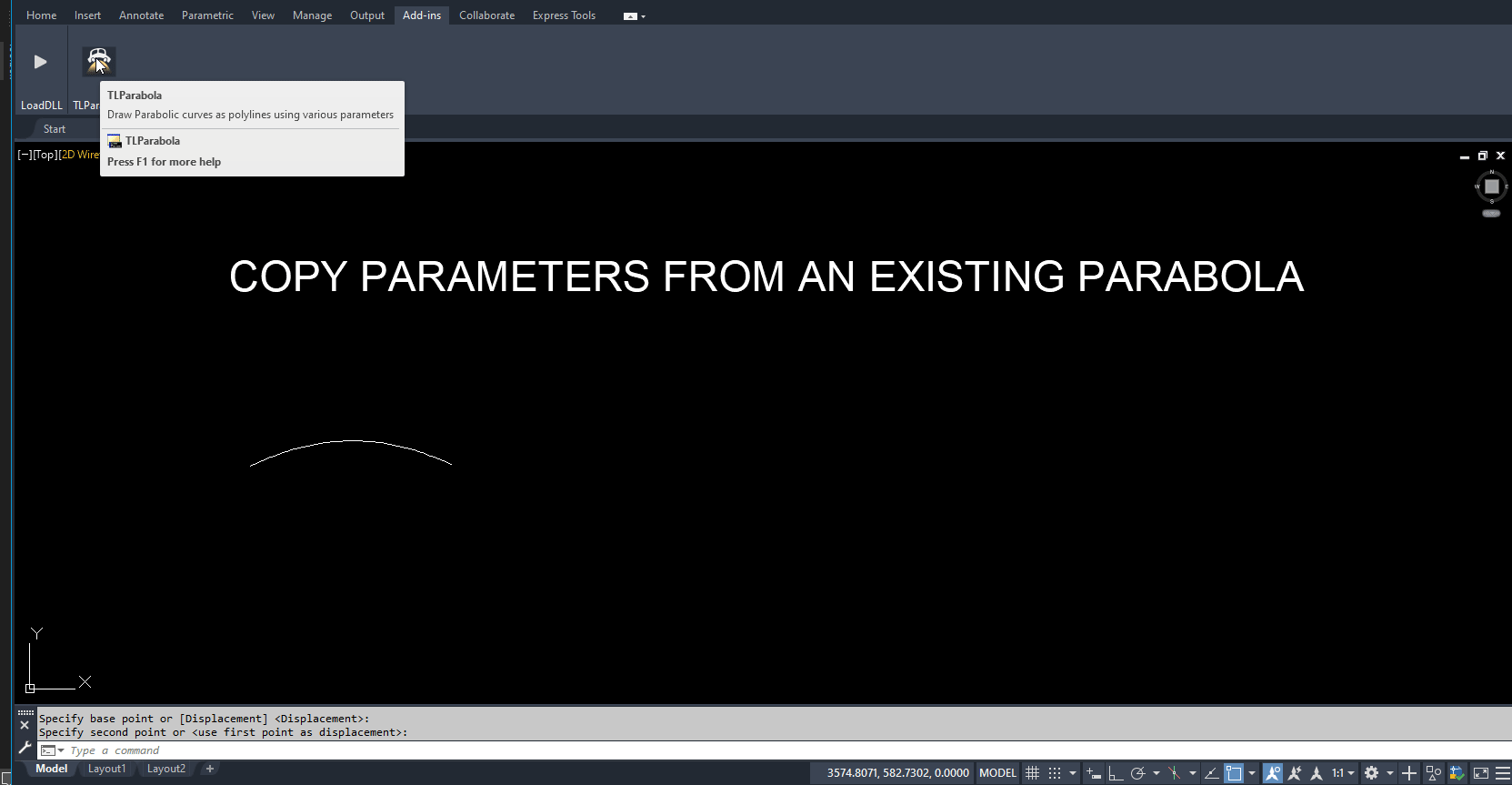Launch the TLParabola add-in button
The image size is (1512, 785).
coord(98,61)
